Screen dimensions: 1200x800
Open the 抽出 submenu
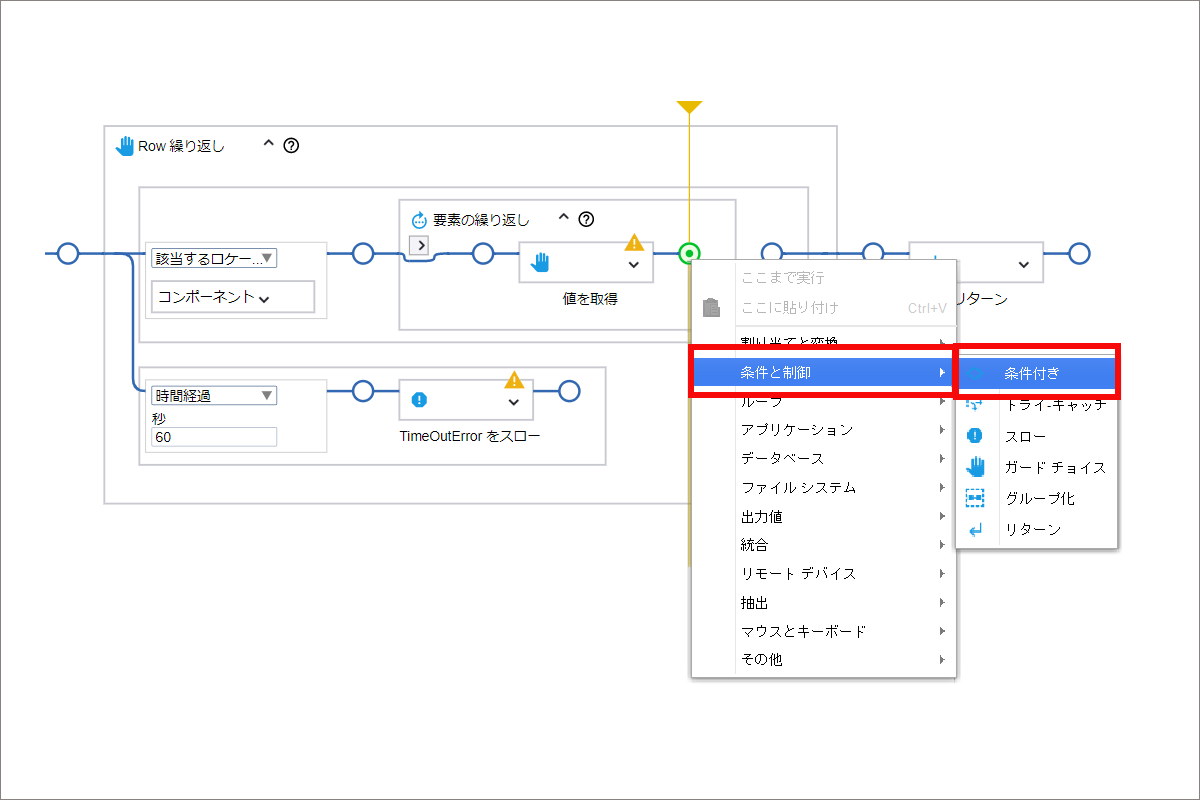coord(823,602)
